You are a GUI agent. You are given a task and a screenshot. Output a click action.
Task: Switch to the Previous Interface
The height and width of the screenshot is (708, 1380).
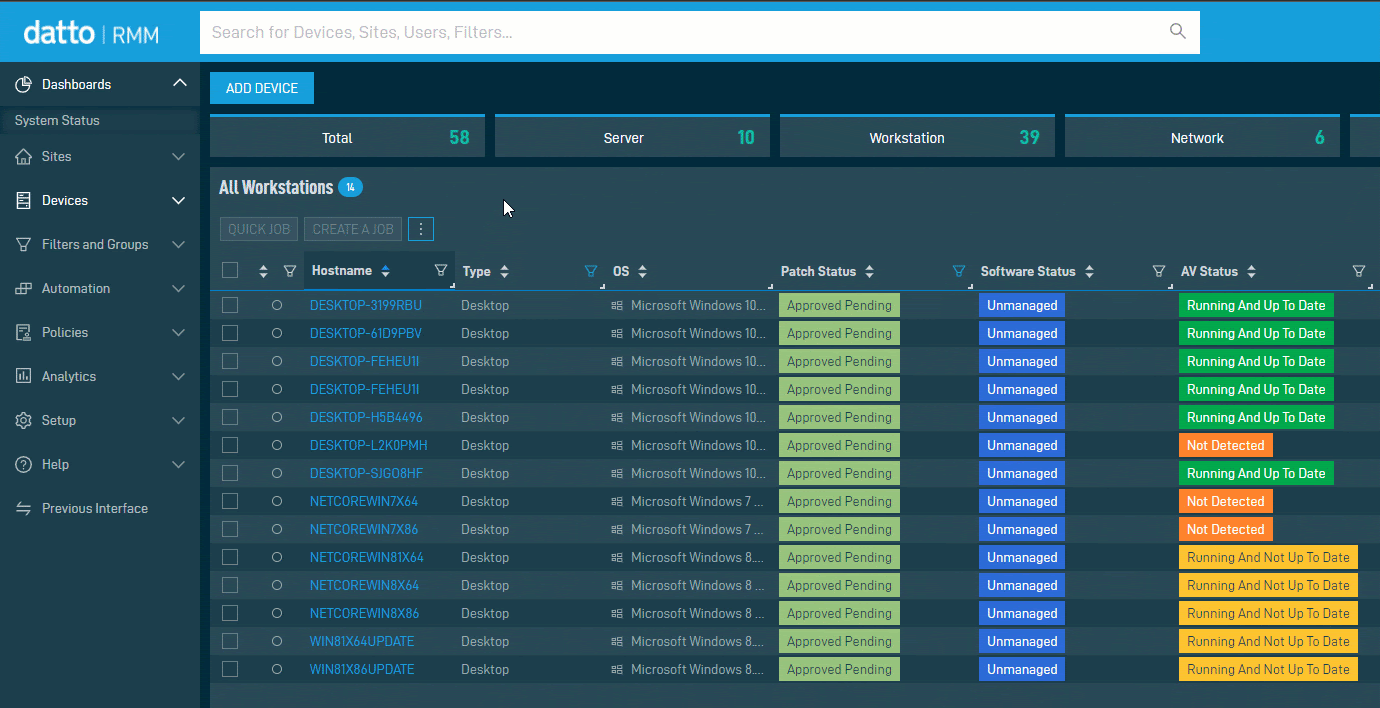[x=95, y=508]
